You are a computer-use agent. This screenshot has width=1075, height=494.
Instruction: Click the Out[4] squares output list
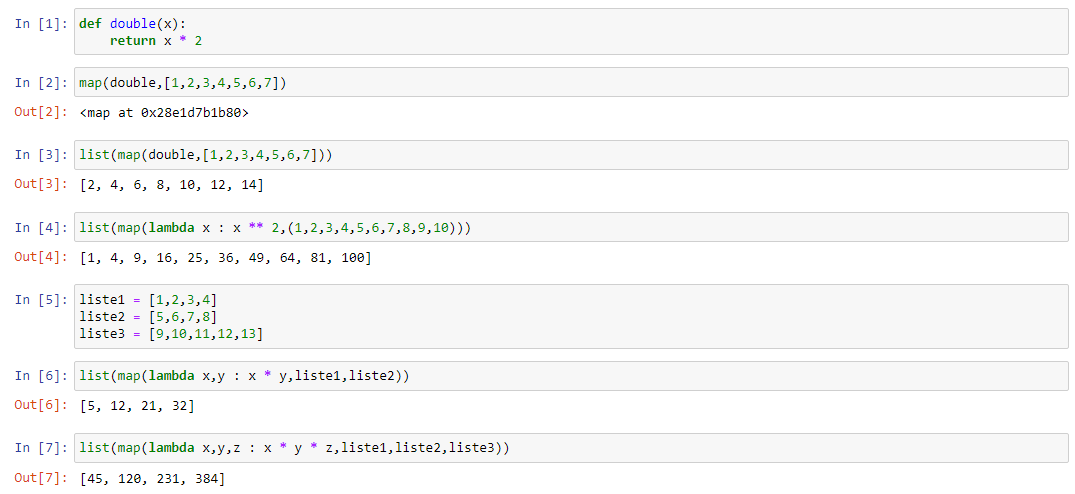pos(225,258)
